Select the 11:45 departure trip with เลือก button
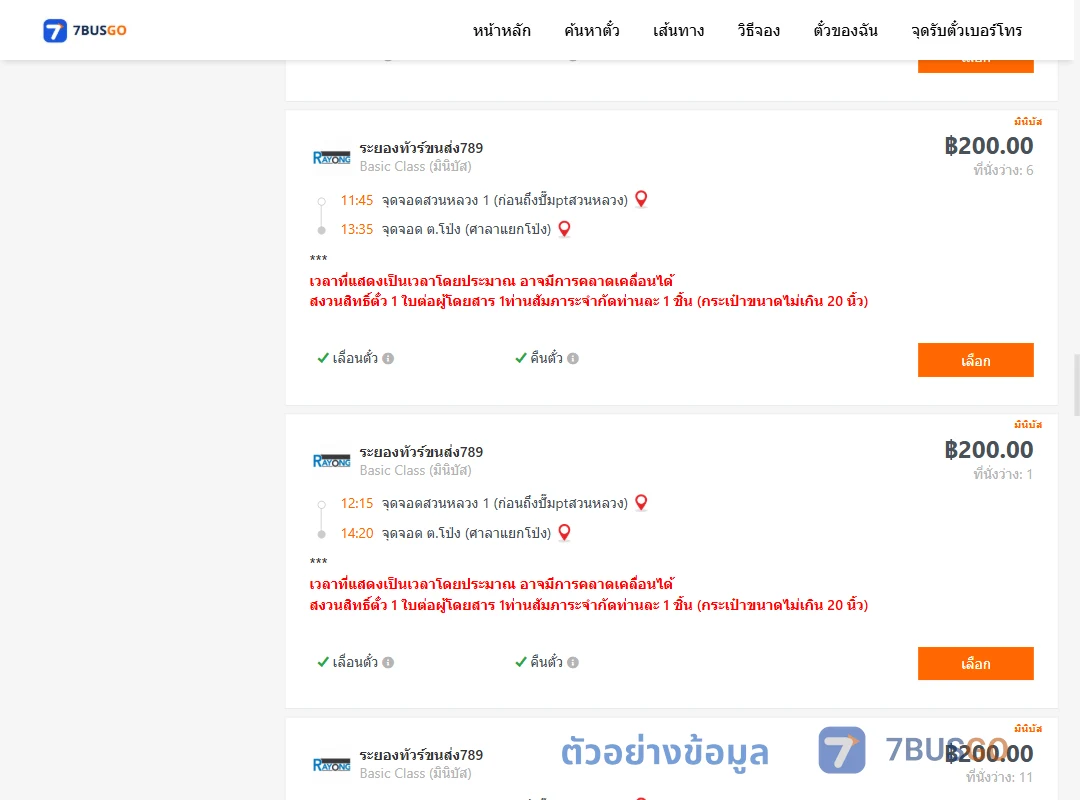The width and height of the screenshot is (1080, 800). click(975, 360)
